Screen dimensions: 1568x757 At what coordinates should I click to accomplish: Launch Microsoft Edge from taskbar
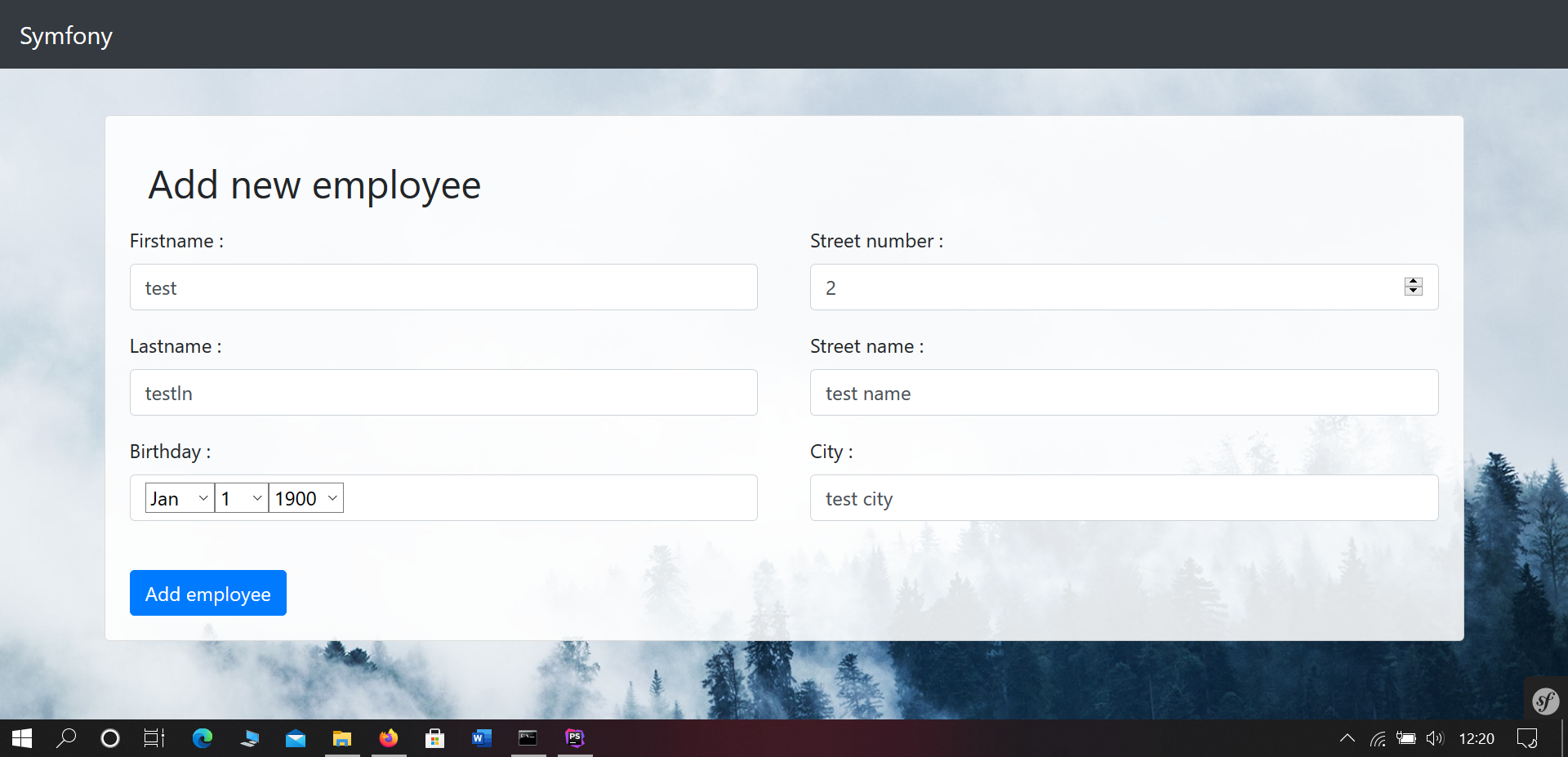pos(203,738)
